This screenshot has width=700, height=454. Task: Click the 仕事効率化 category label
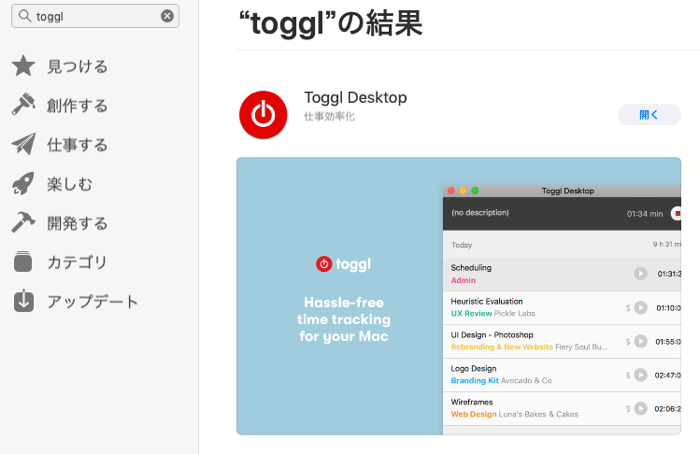click(x=329, y=117)
